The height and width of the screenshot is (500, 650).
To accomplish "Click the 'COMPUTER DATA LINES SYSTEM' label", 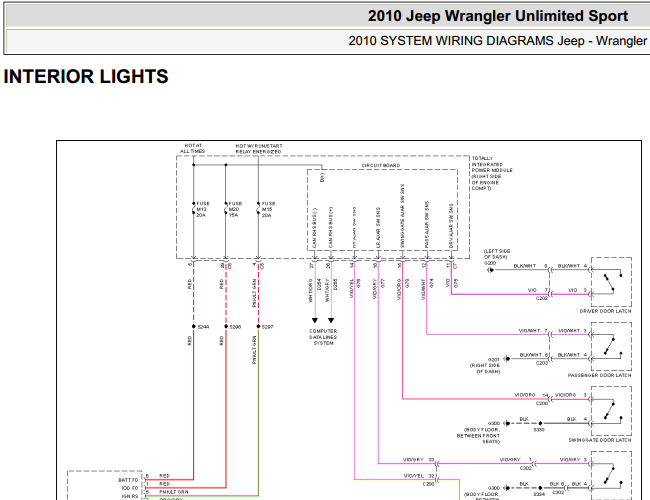I will tap(323, 337).
